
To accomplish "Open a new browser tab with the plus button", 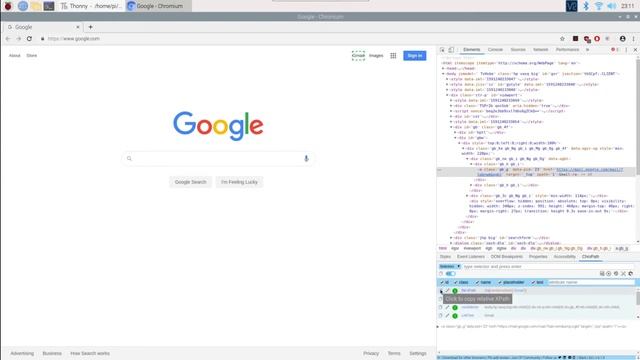I will point(90,27).
